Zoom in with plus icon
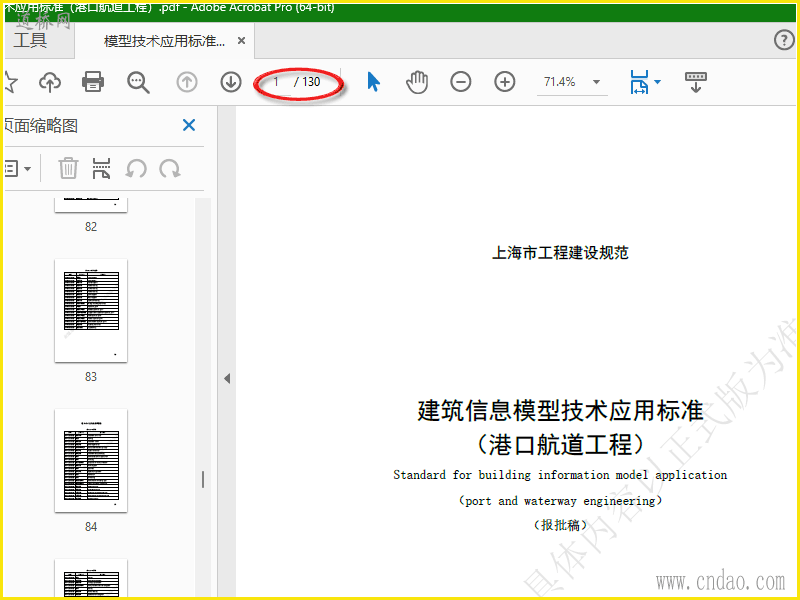The image size is (800, 600). 505,82
